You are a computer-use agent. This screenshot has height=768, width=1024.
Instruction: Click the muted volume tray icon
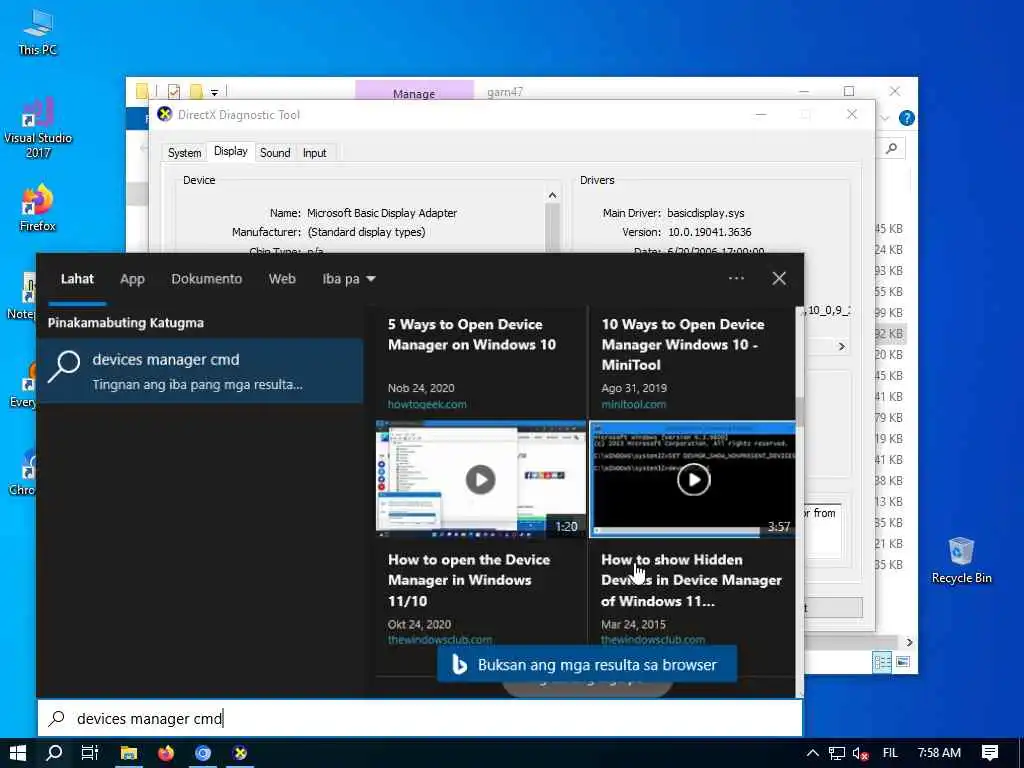pos(860,753)
